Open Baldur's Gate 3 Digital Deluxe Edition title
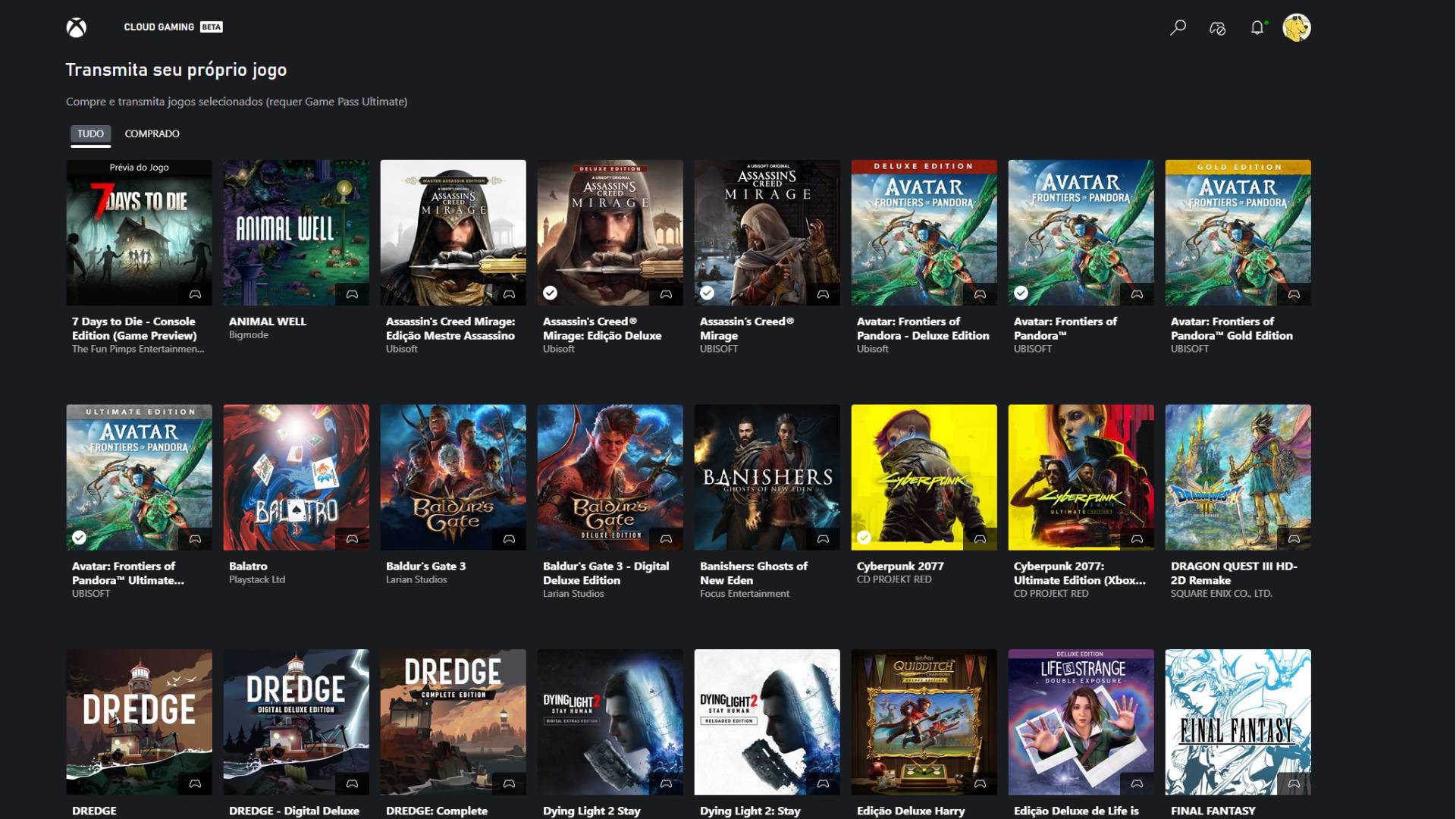This screenshot has width=1456, height=819. 606,574
